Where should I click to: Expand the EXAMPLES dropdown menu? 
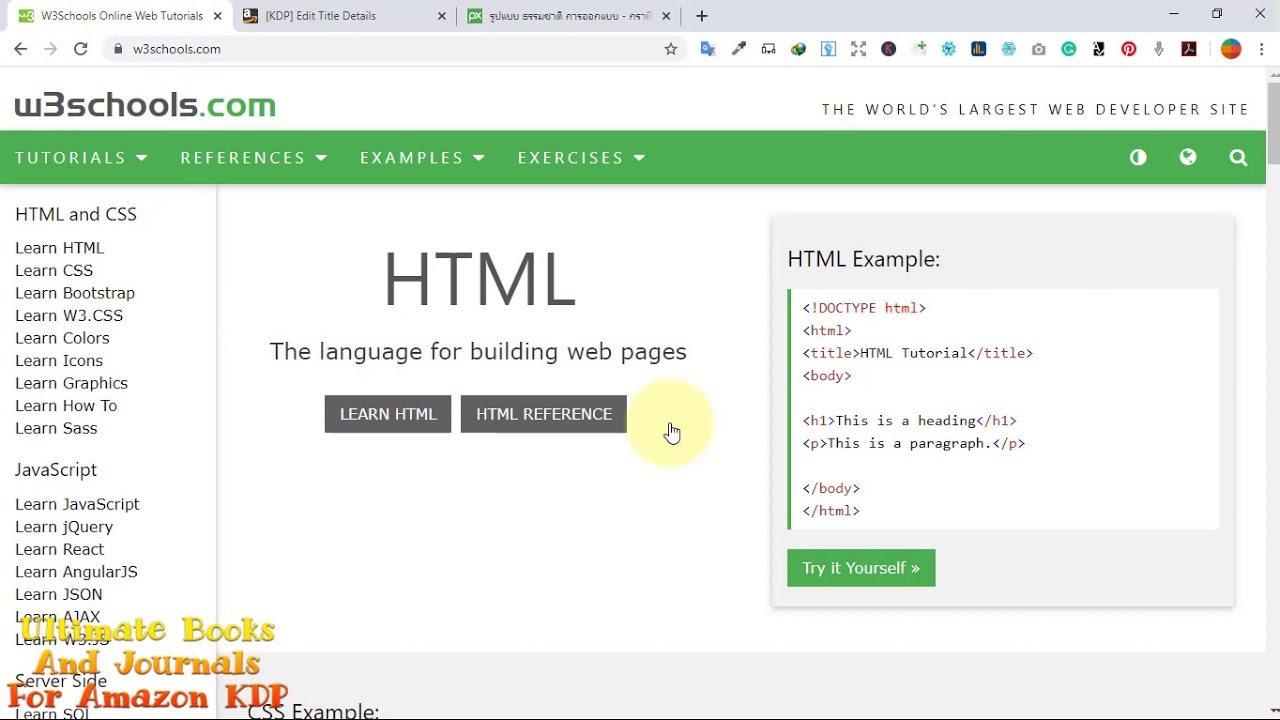tap(422, 158)
